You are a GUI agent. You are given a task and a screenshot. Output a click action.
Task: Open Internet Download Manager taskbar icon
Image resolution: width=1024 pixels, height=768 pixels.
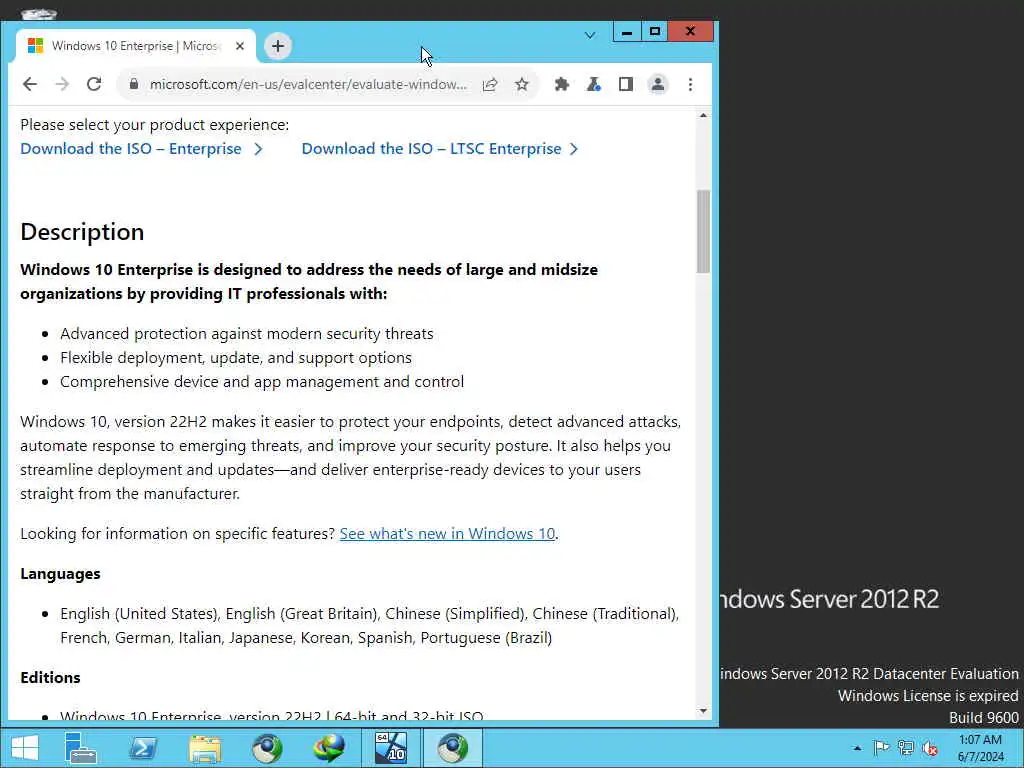(x=330, y=748)
